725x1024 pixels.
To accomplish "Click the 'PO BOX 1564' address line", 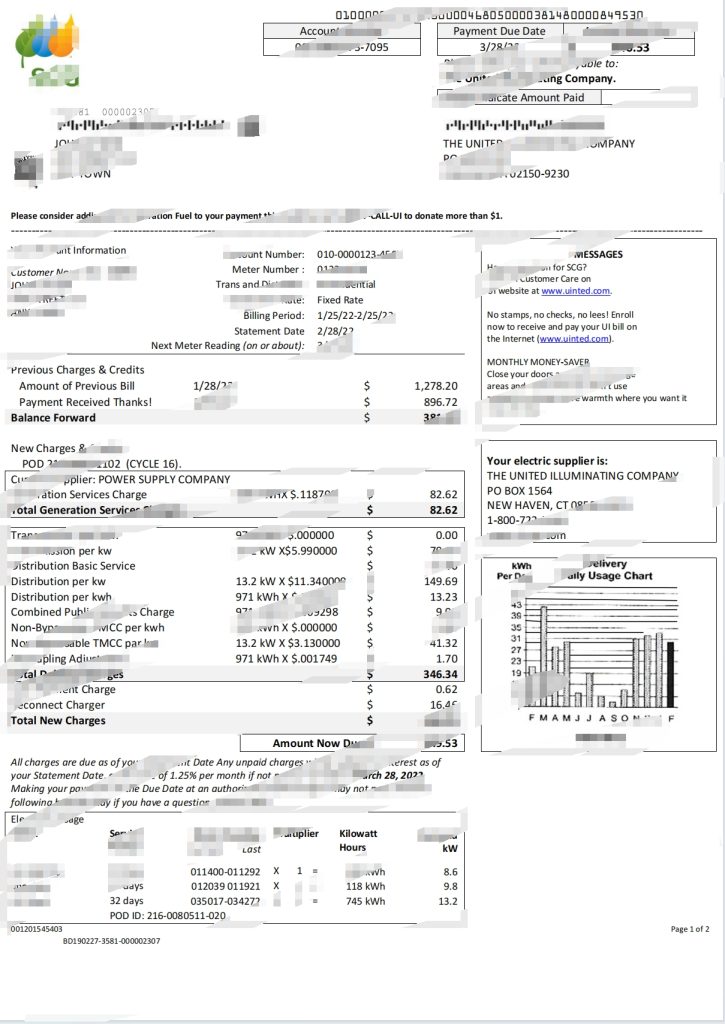I will [519, 490].
